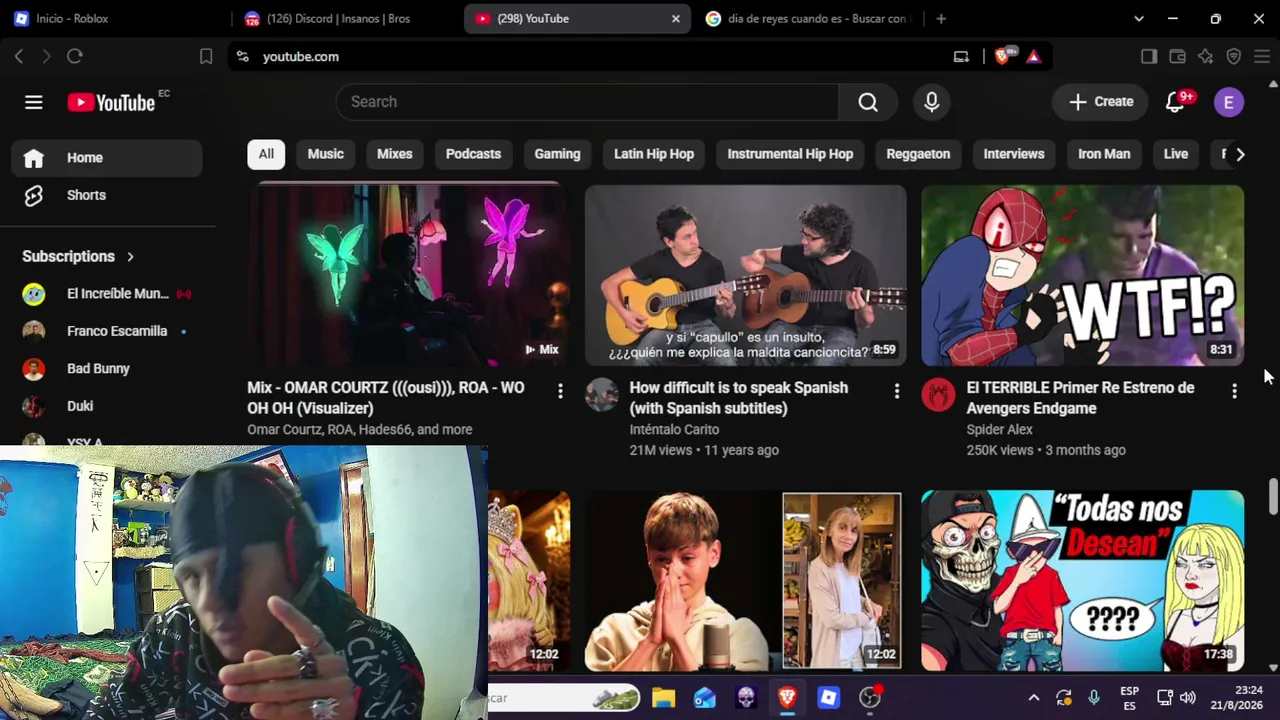The image size is (1280, 720).
Task: Play the two guitarists video thumbnail
Action: [x=745, y=275]
